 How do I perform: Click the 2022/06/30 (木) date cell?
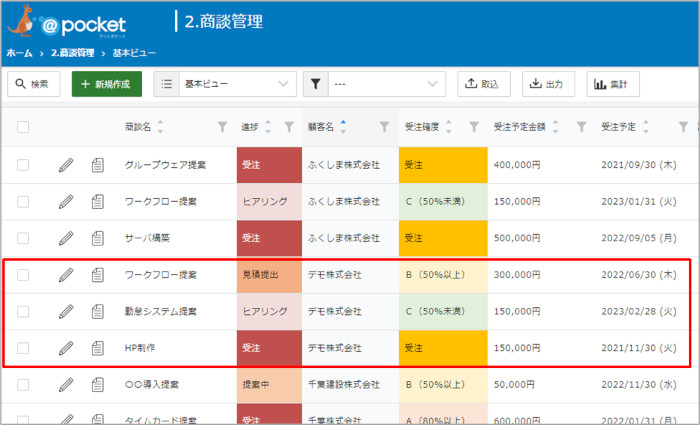click(639, 275)
